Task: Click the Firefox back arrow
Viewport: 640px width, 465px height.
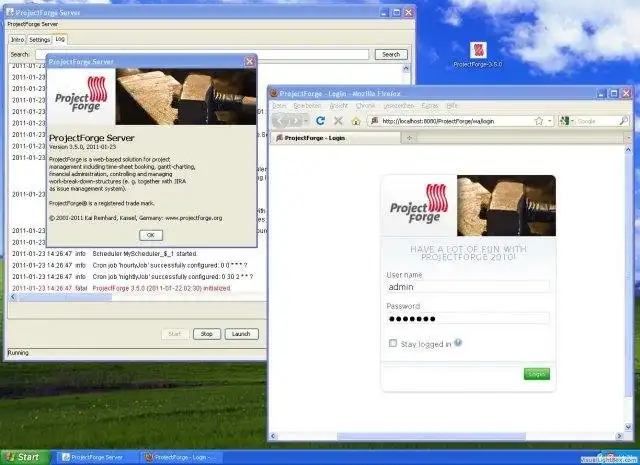Action: click(x=279, y=121)
